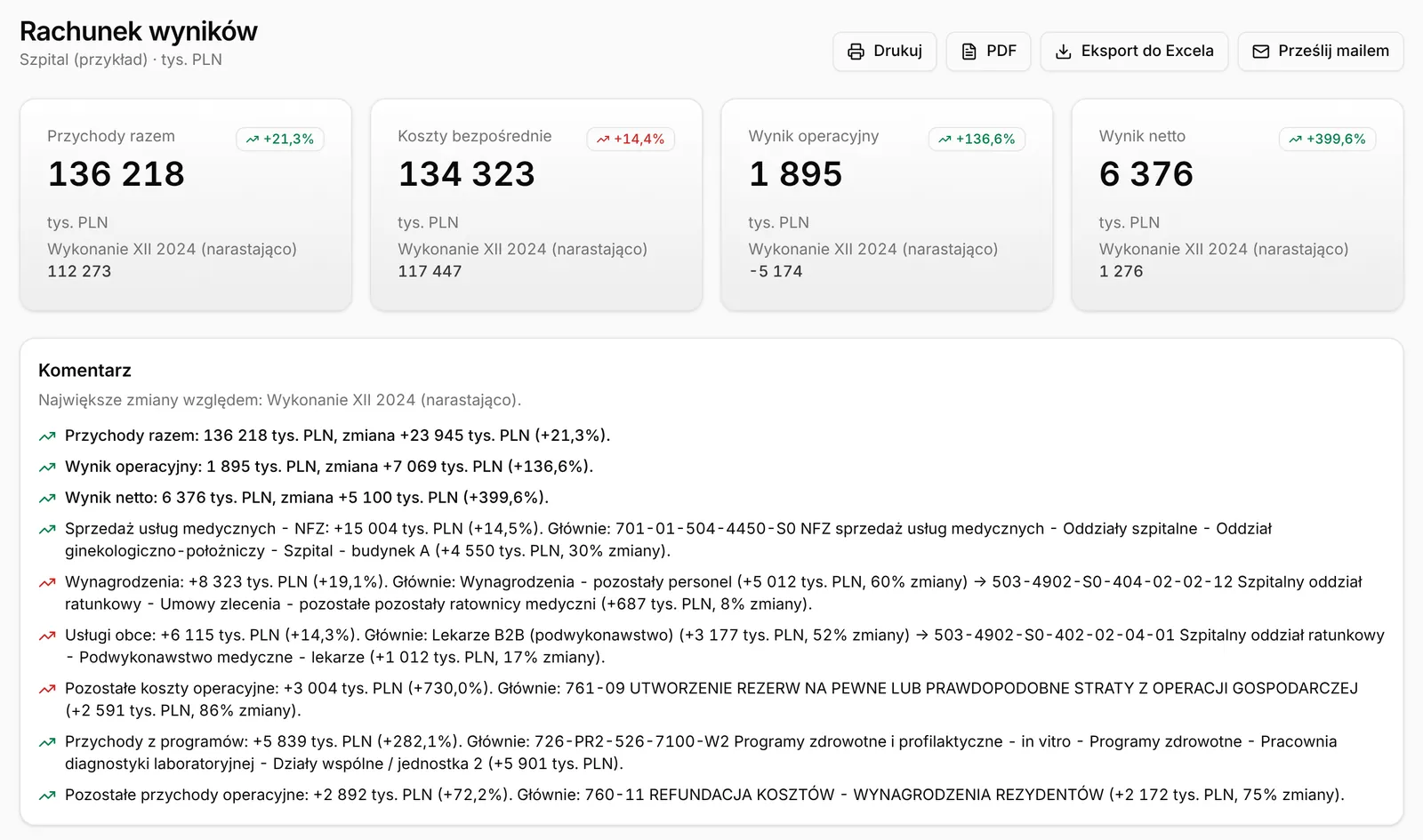Select the +399,6% badge on Wynik netto

pyautogui.click(x=1327, y=139)
